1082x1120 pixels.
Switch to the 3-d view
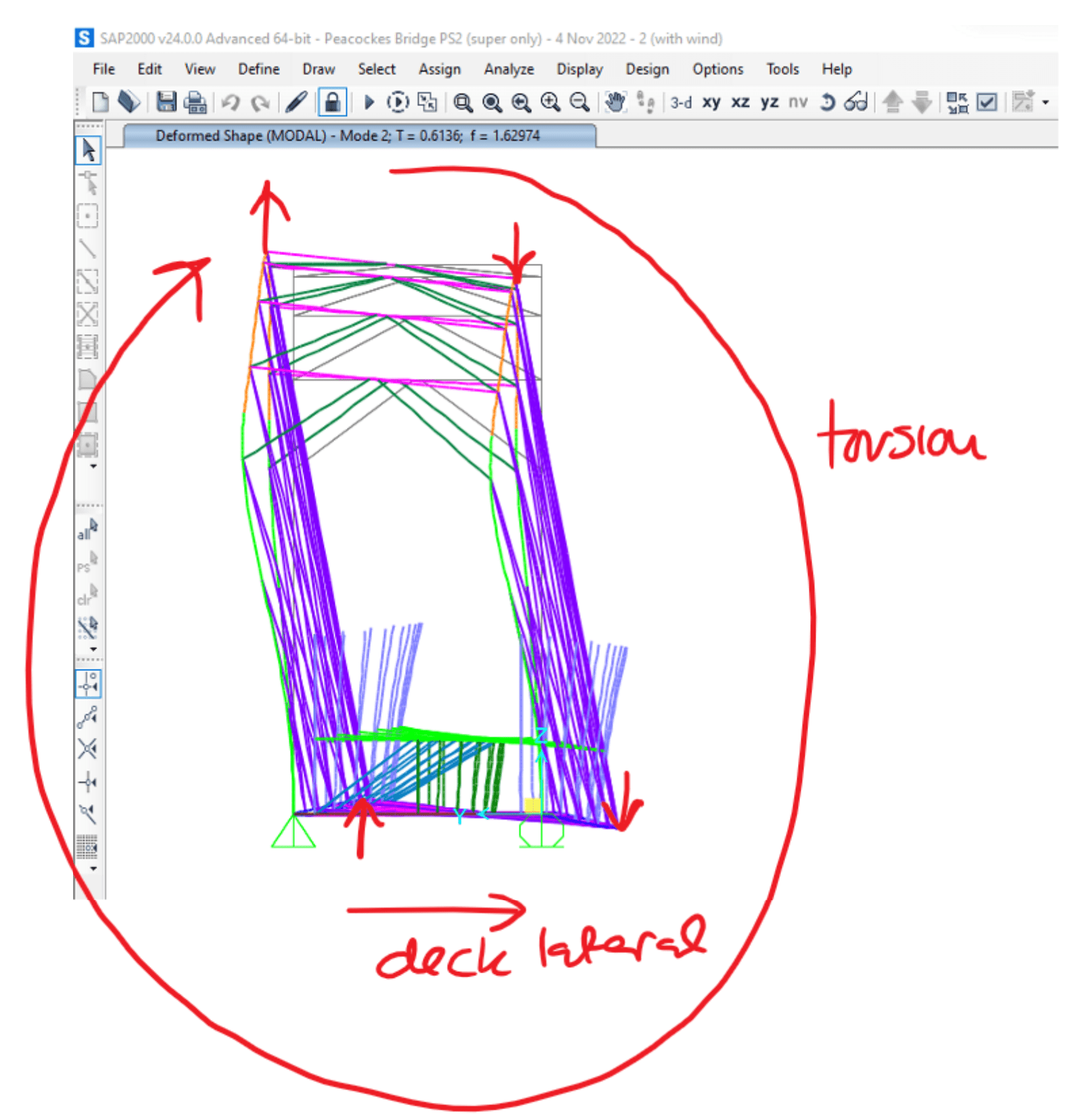coord(681,103)
